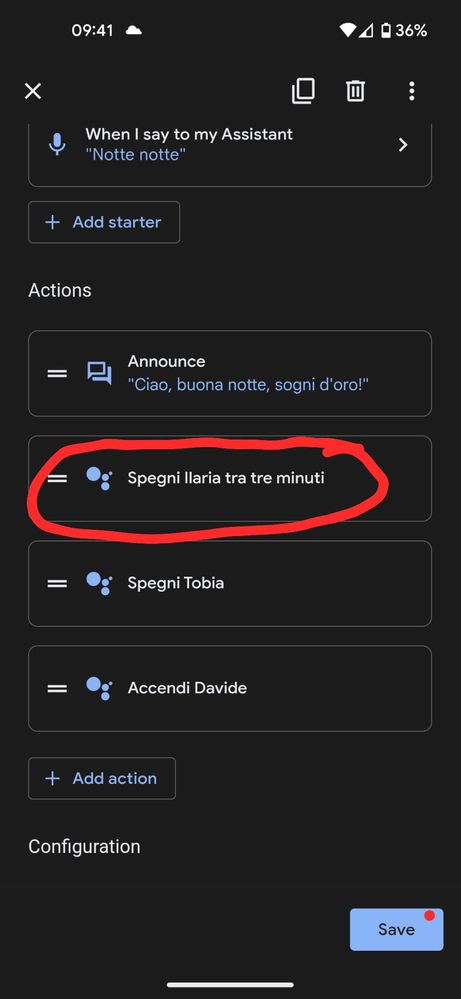Tap Assistant icon beside Spegni Tobia
The height and width of the screenshot is (999, 461).
click(99, 583)
